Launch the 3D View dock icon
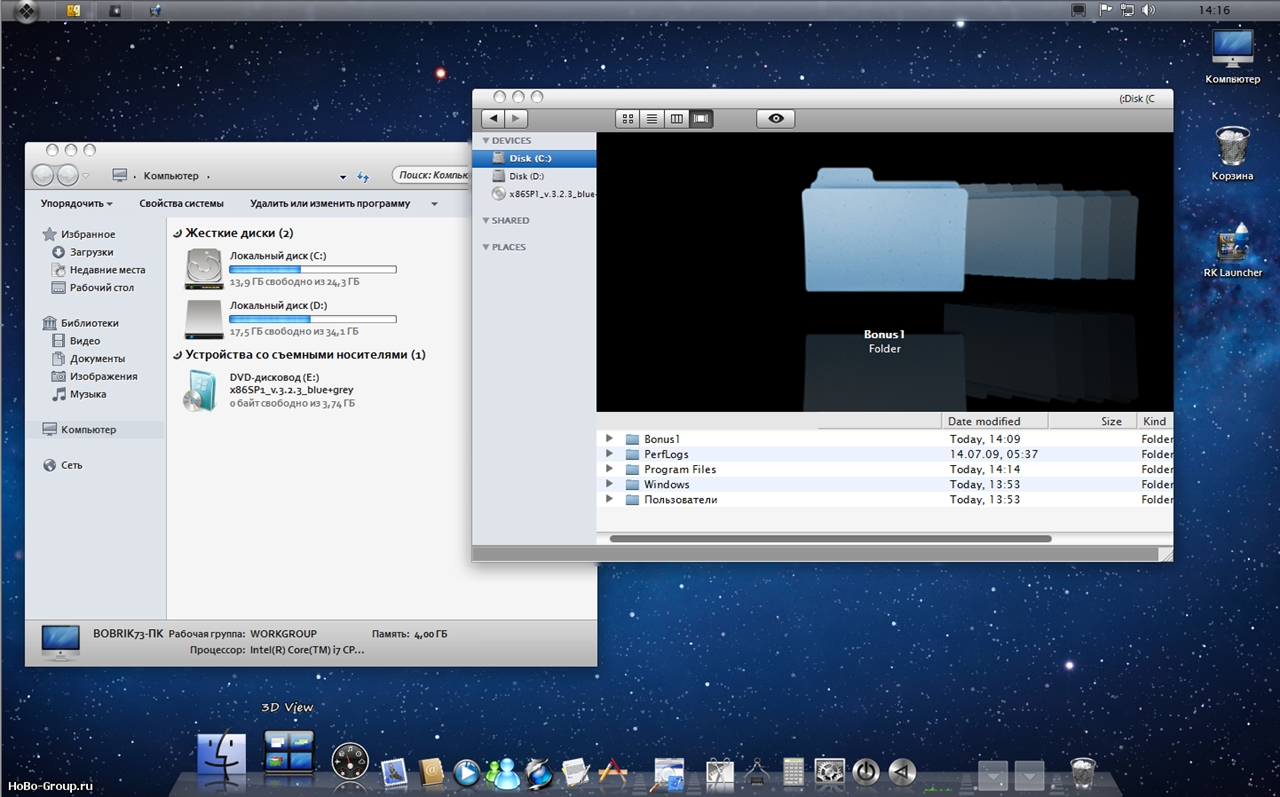The height and width of the screenshot is (797, 1280). point(288,752)
